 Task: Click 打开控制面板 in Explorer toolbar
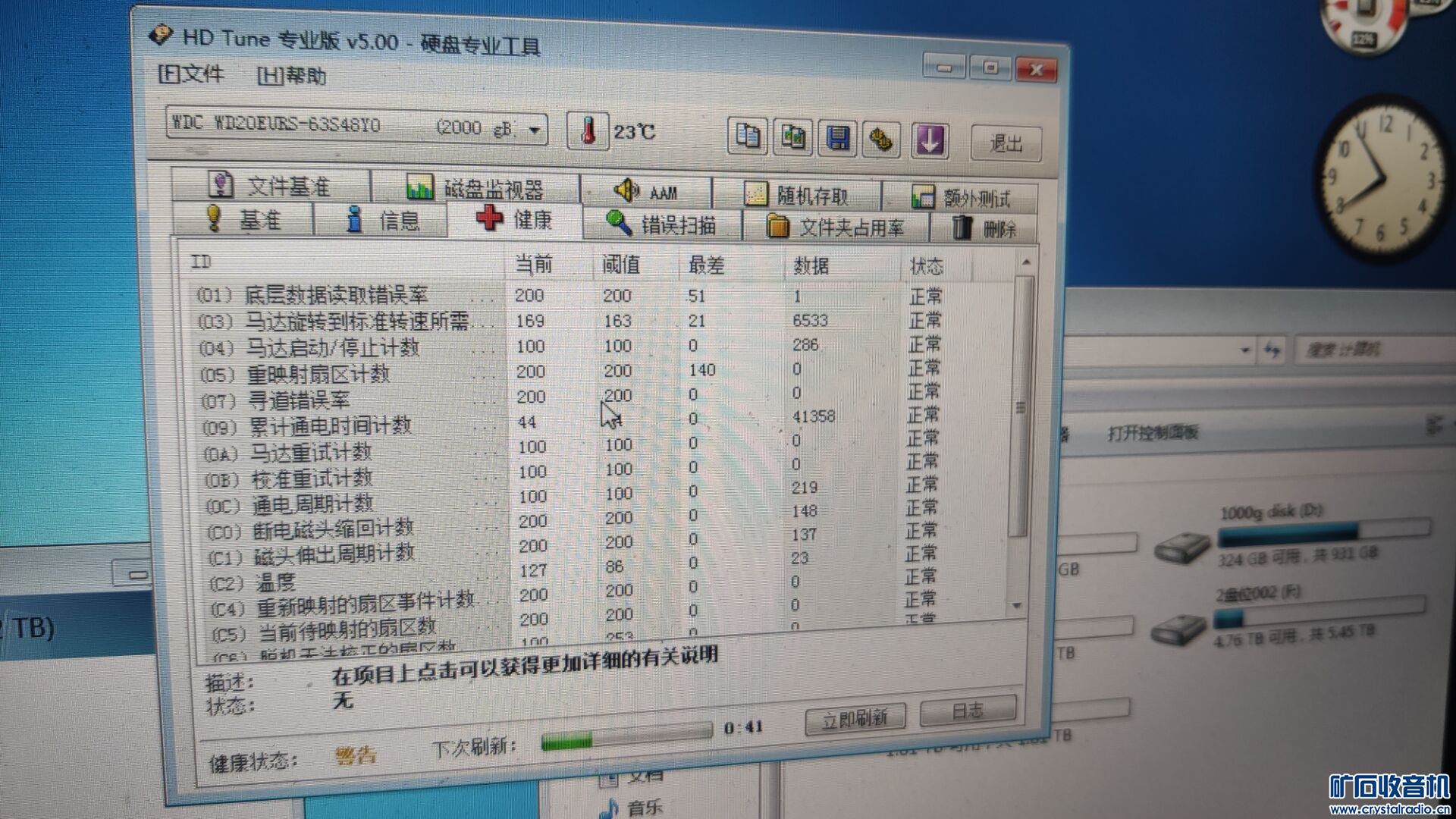point(1153,433)
